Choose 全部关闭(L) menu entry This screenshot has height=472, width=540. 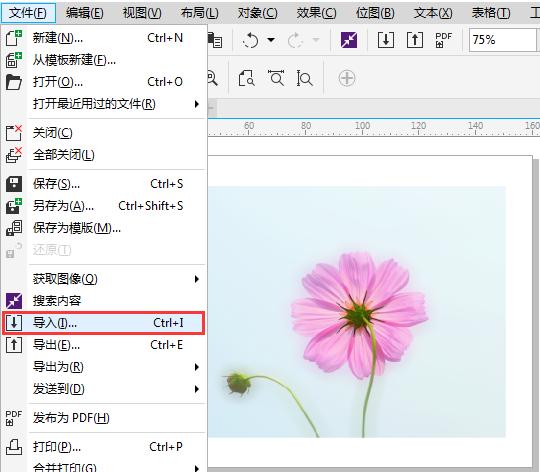point(104,155)
